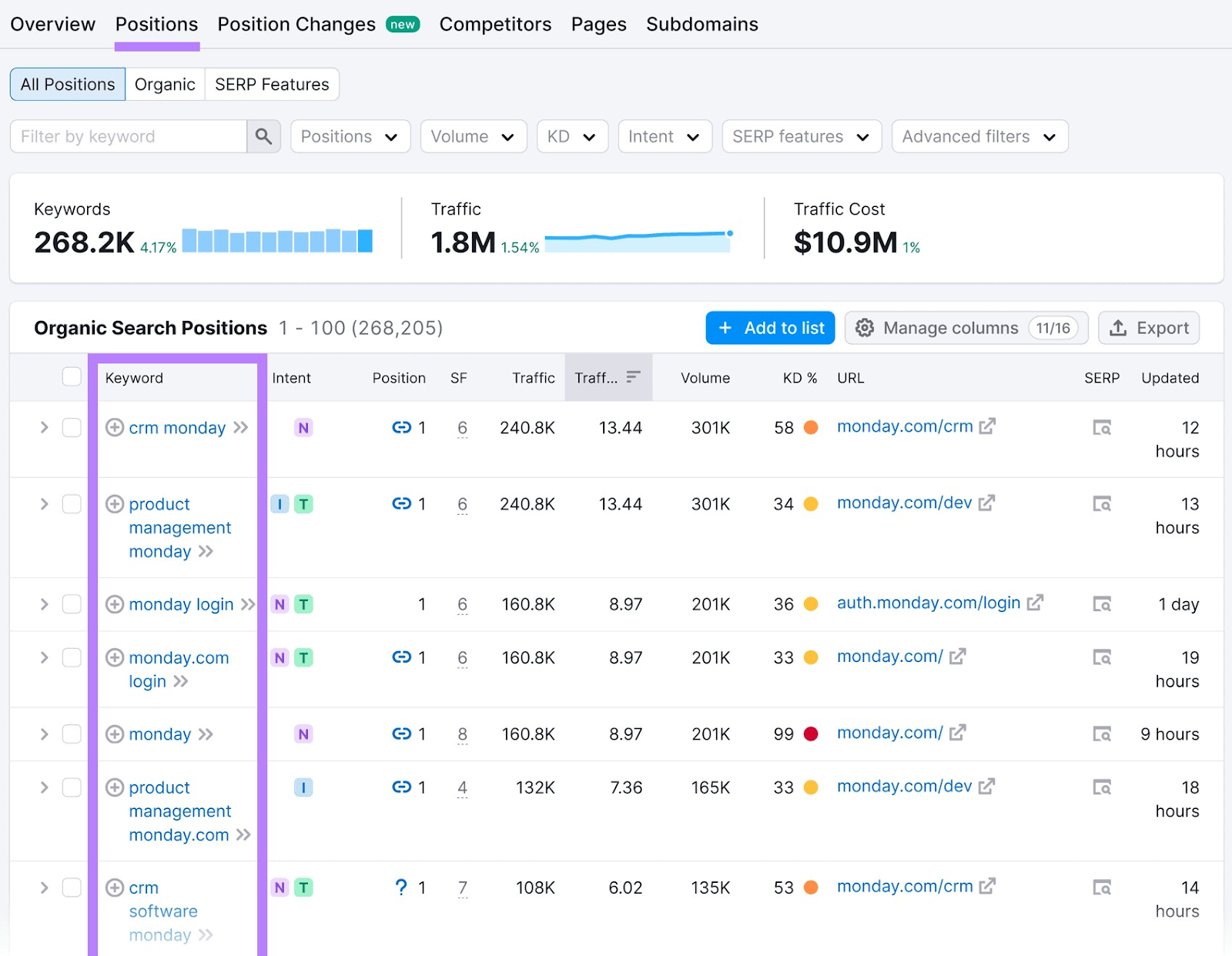Image resolution: width=1232 pixels, height=956 pixels.
Task: Open the KD filter dropdown
Action: [x=572, y=136]
